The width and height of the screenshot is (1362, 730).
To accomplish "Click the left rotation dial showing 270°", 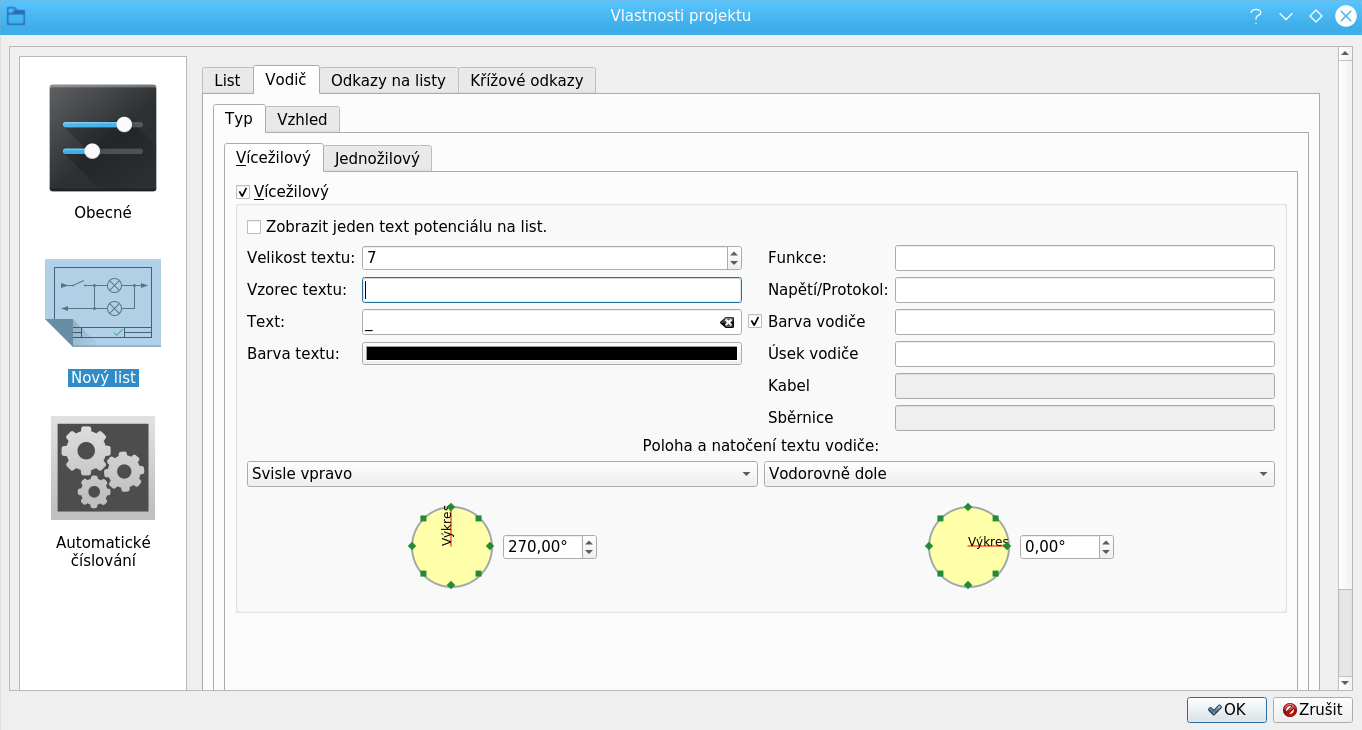I will [451, 546].
